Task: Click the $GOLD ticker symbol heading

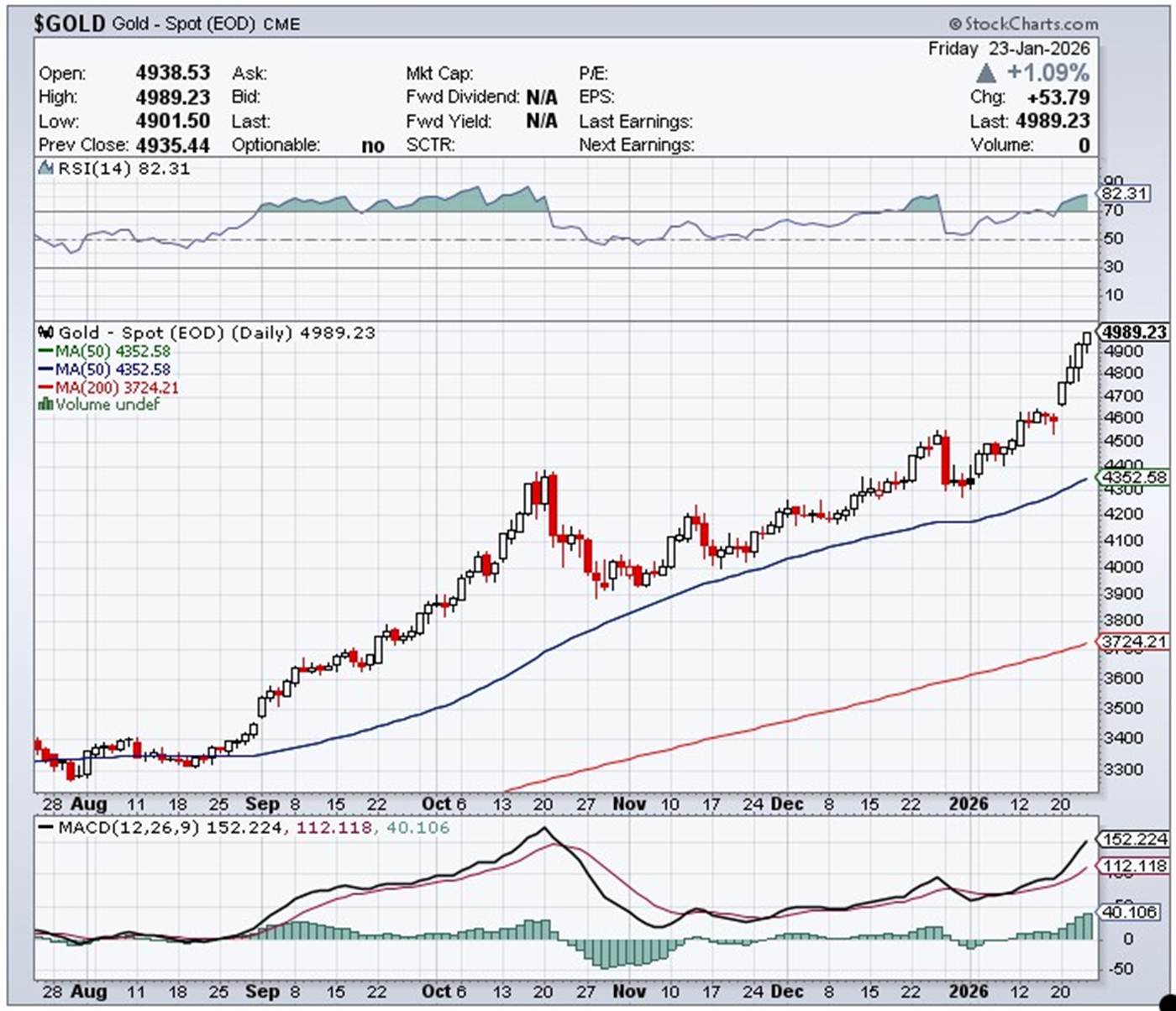Action: (69, 24)
